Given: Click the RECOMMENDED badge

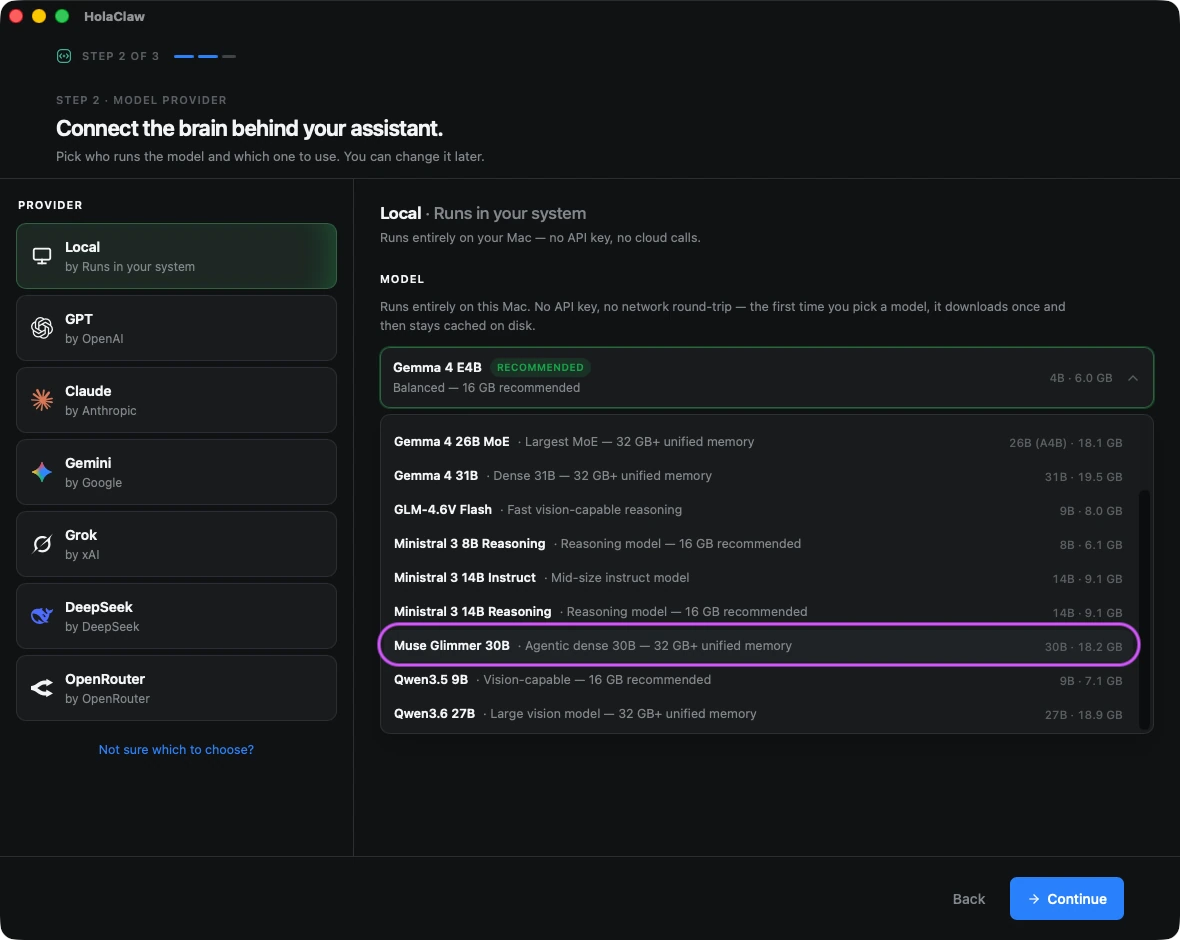Looking at the screenshot, I should [x=540, y=367].
